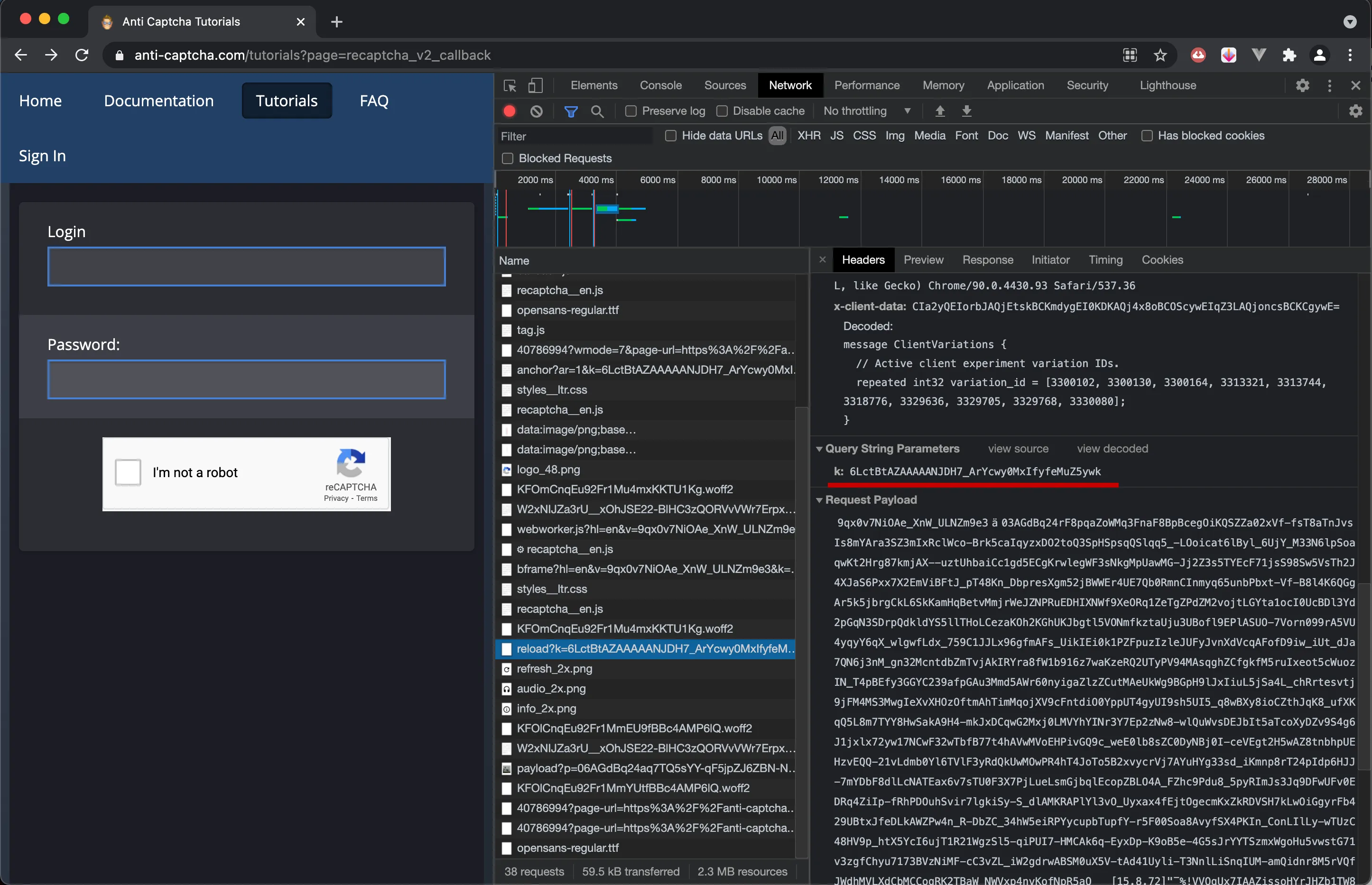Image resolution: width=1372 pixels, height=885 pixels.
Task: Click the QR code icon in address bar
Action: click(1130, 55)
